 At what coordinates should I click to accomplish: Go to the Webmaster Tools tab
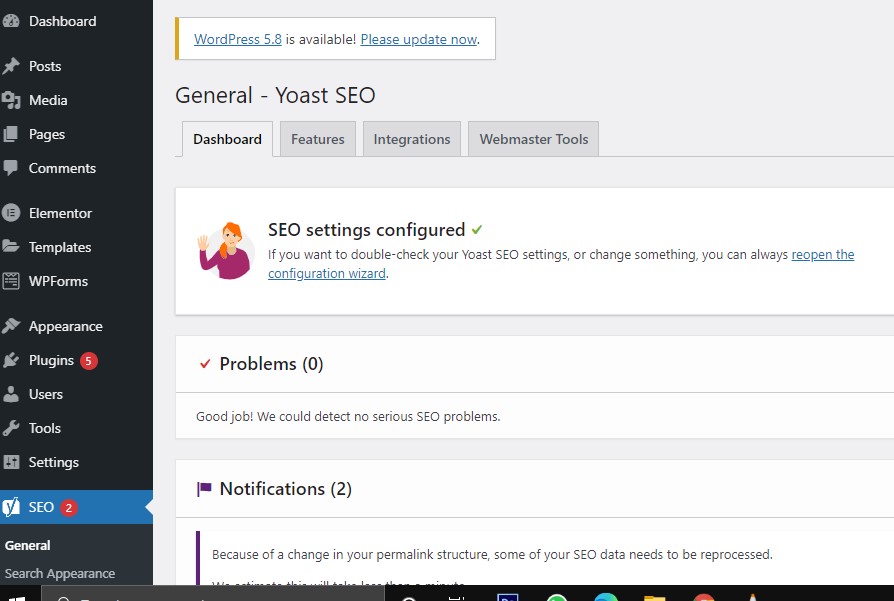click(533, 139)
